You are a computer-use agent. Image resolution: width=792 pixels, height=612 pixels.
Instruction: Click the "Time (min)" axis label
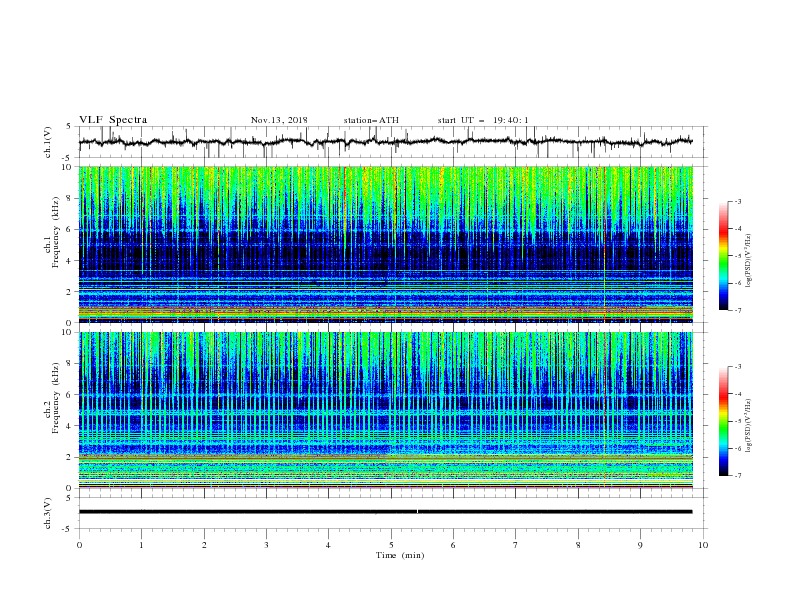click(x=400, y=555)
